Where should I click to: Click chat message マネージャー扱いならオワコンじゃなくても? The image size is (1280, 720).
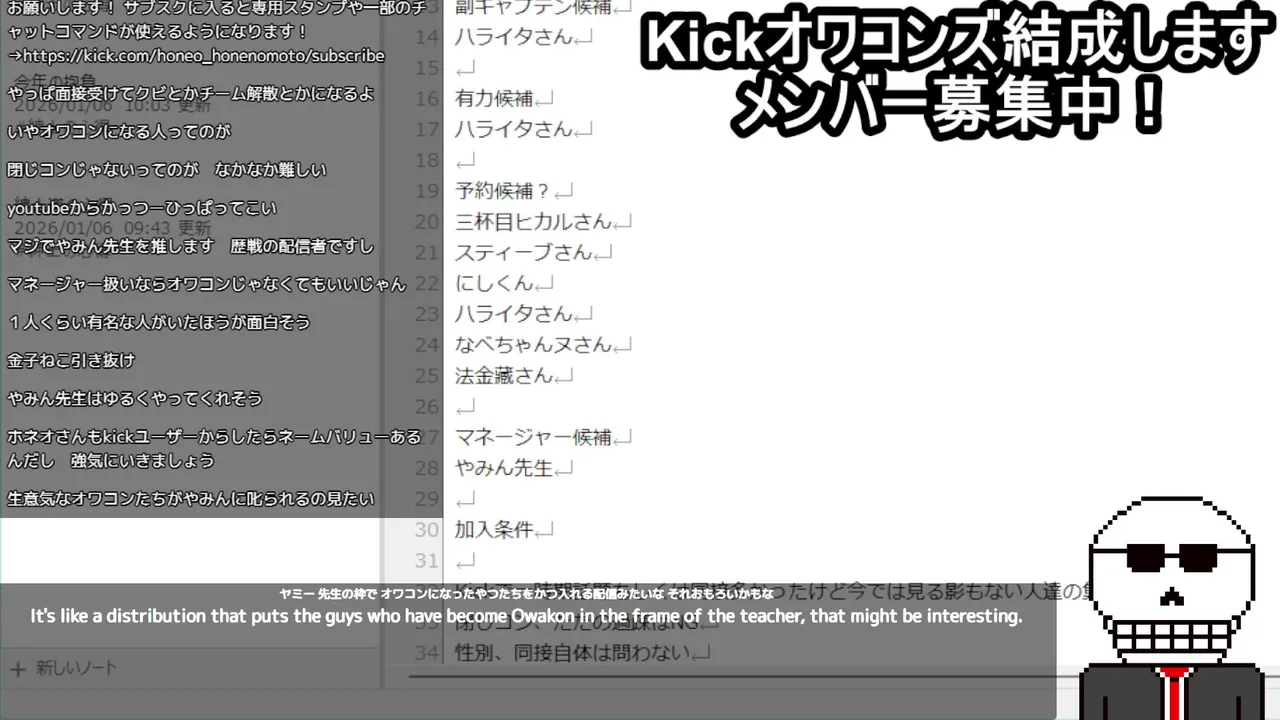(x=207, y=284)
